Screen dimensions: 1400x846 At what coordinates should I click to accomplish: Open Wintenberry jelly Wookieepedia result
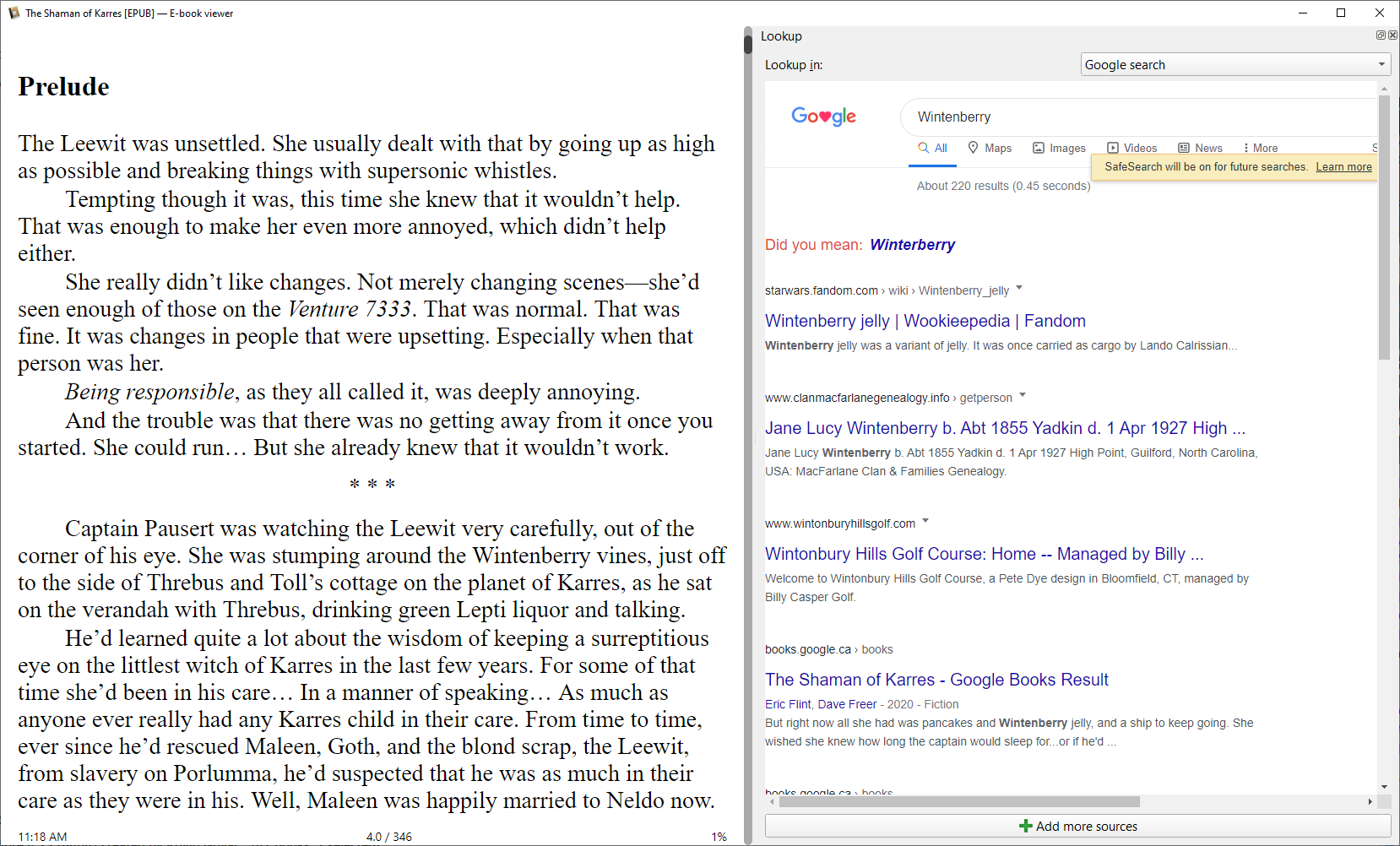coord(925,321)
